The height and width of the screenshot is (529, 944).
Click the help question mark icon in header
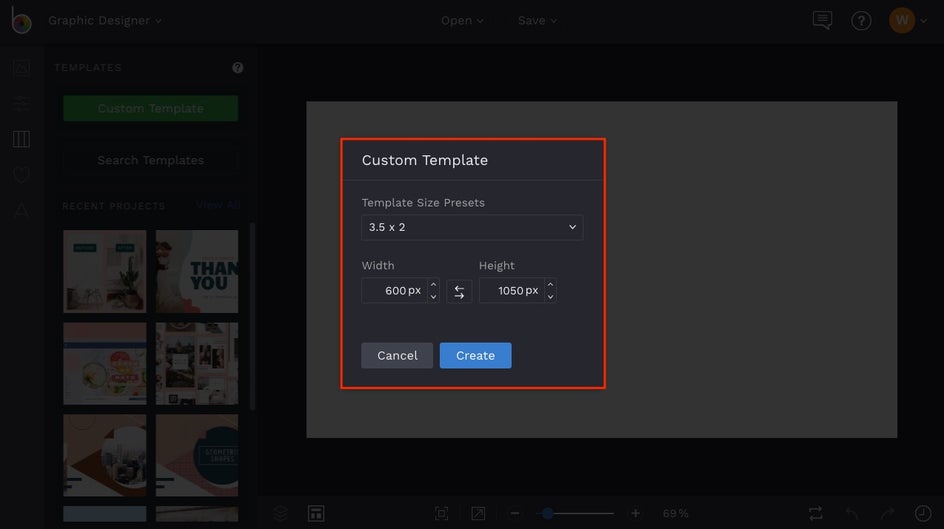[x=861, y=21]
